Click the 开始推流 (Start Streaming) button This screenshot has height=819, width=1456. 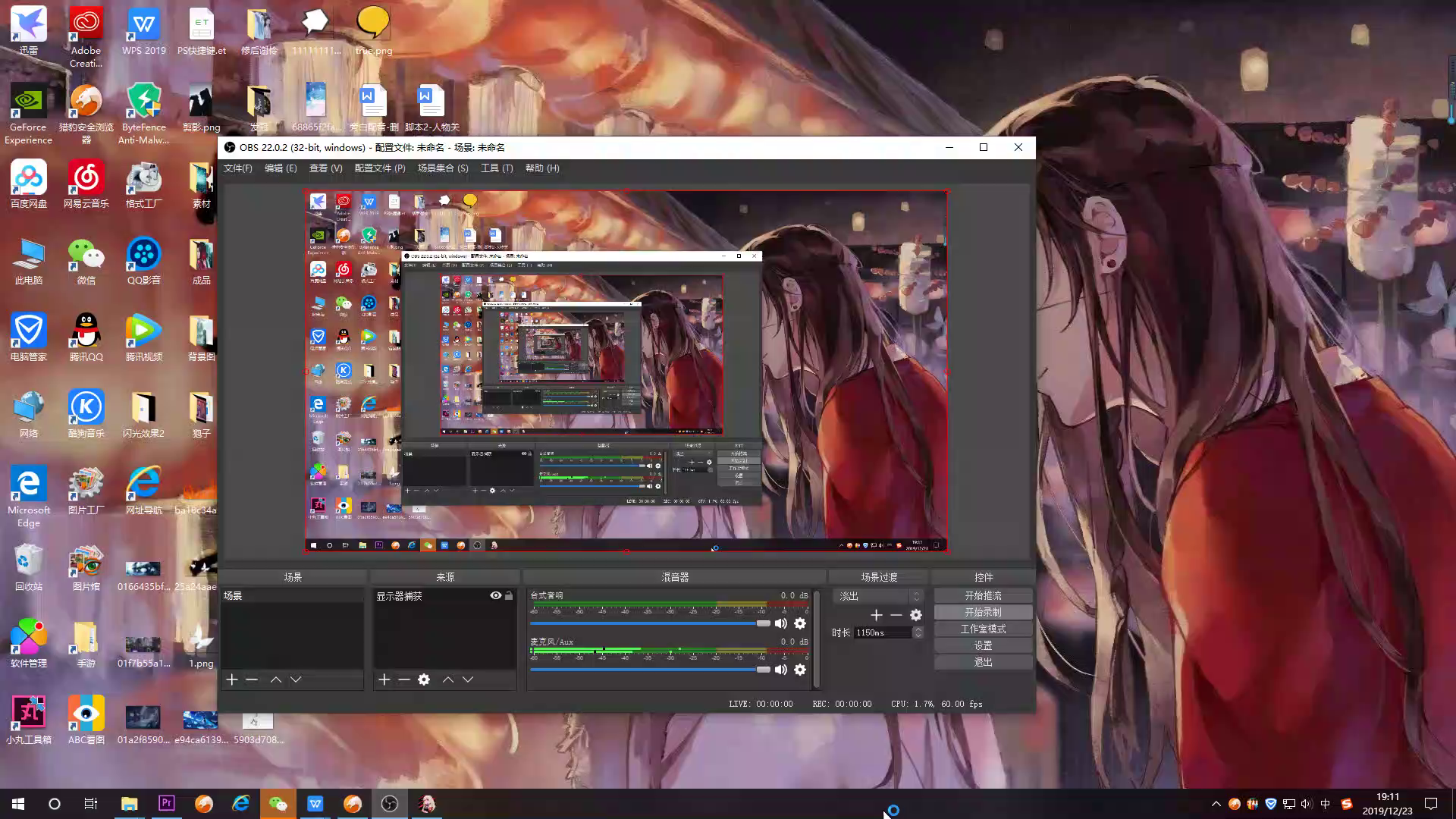pyautogui.click(x=983, y=596)
